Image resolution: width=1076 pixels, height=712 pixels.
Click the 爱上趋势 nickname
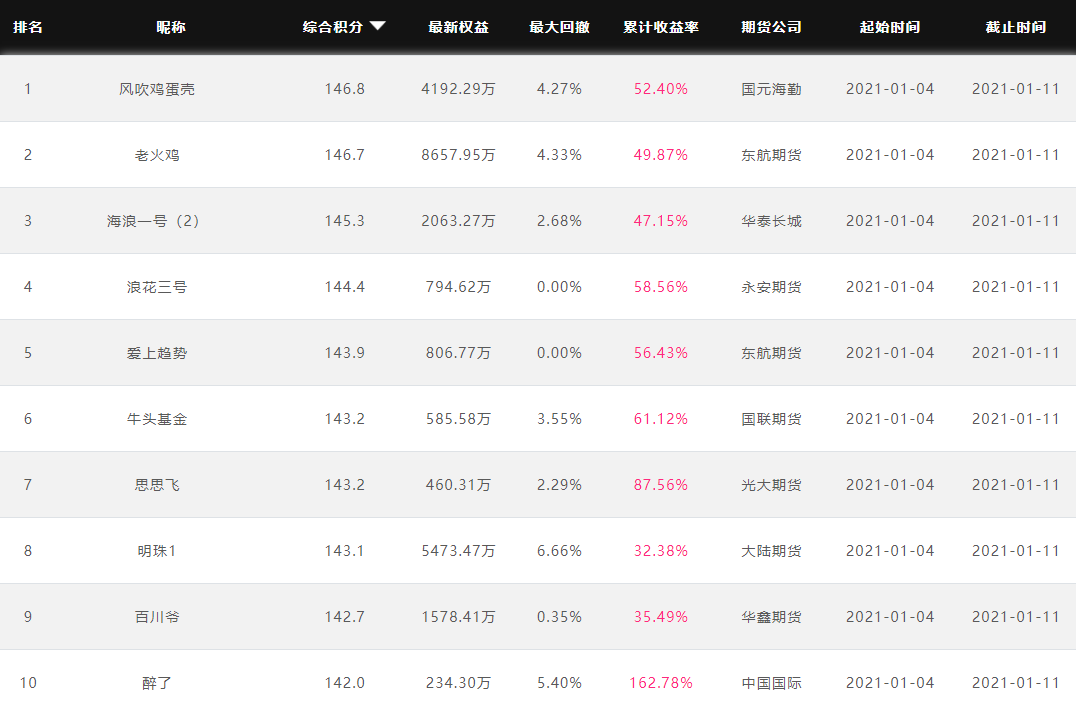(x=157, y=353)
